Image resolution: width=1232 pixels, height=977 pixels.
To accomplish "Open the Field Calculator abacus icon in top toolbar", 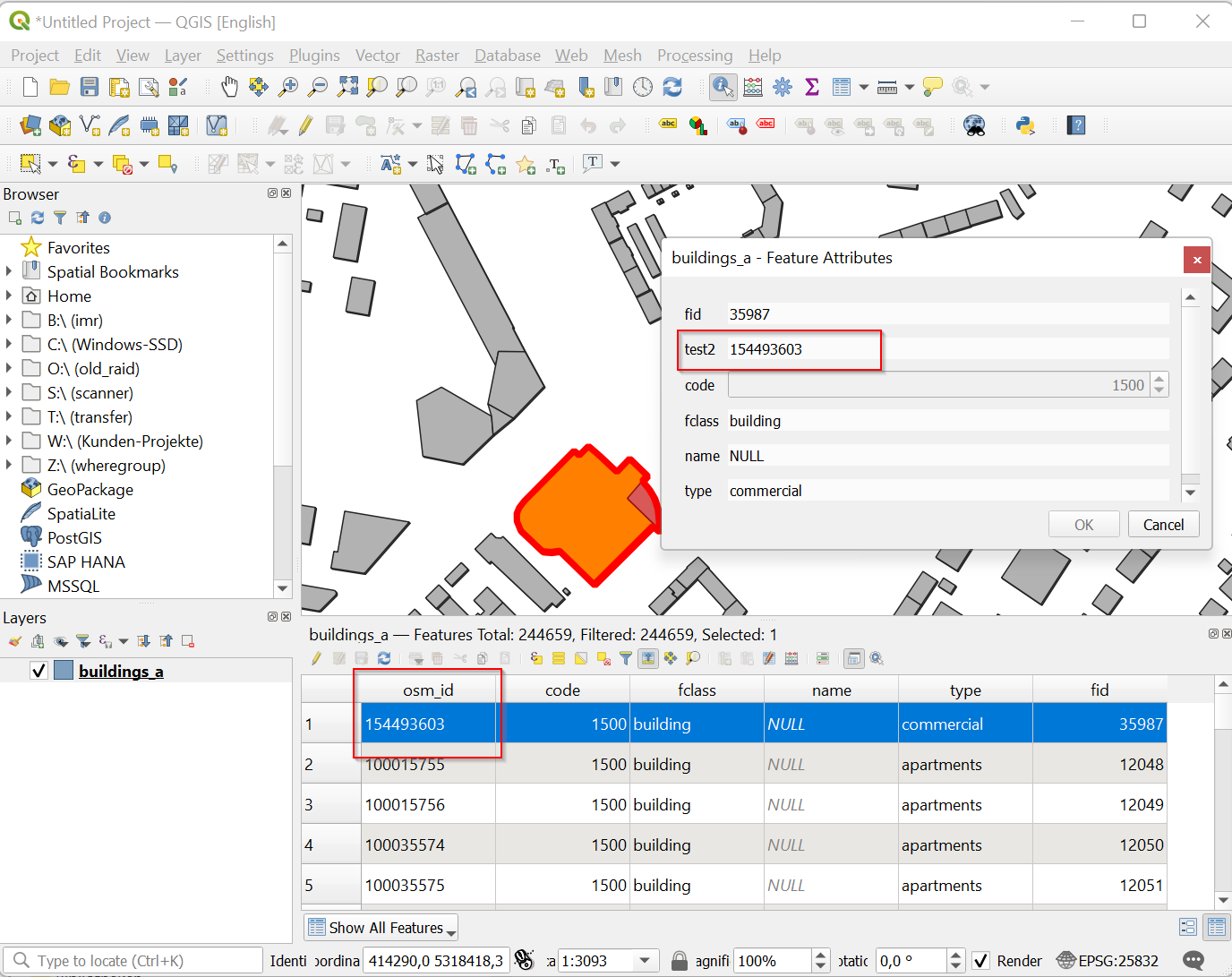I will (x=753, y=87).
